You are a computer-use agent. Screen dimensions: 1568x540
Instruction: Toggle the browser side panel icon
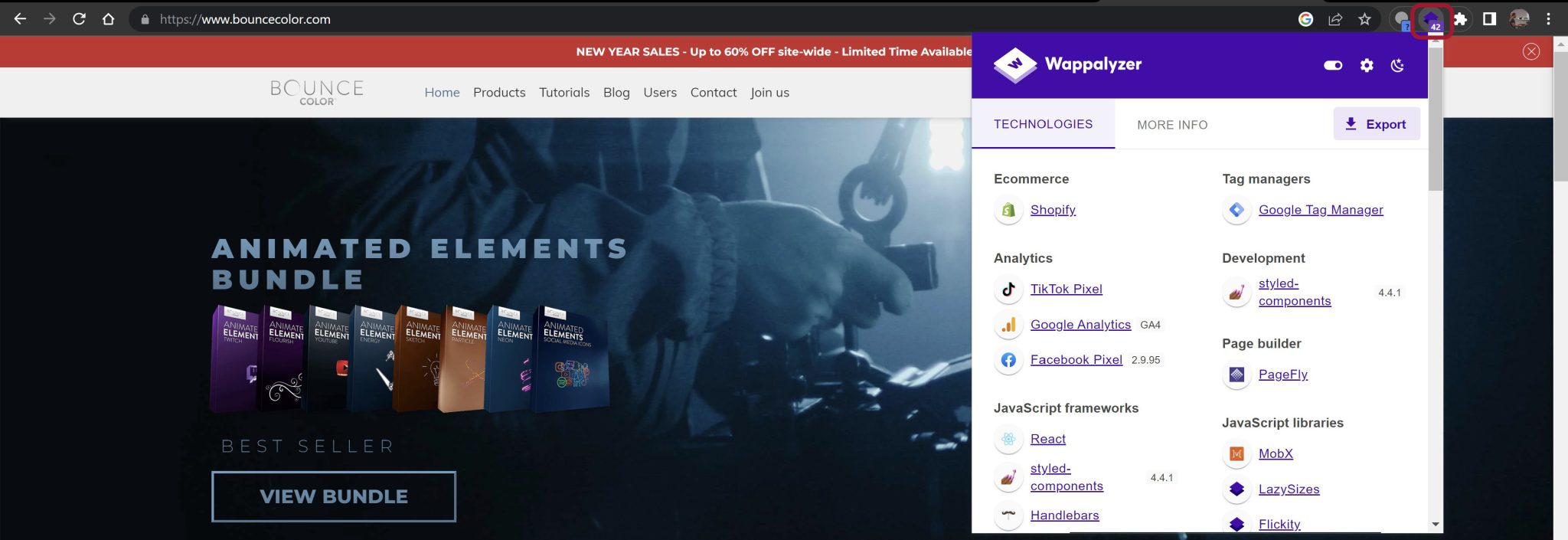pos(1489,19)
